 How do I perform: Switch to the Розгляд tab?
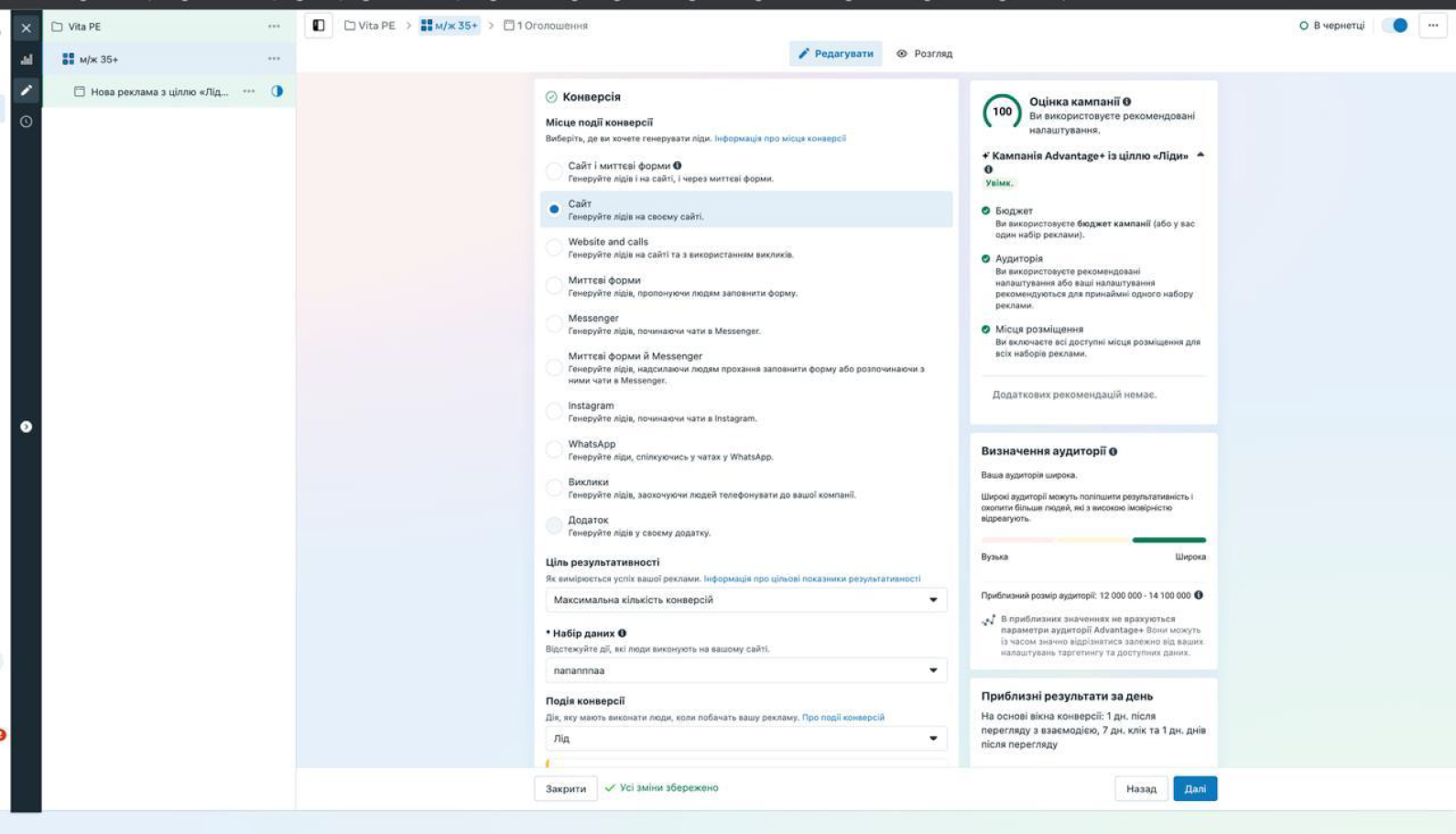click(924, 54)
